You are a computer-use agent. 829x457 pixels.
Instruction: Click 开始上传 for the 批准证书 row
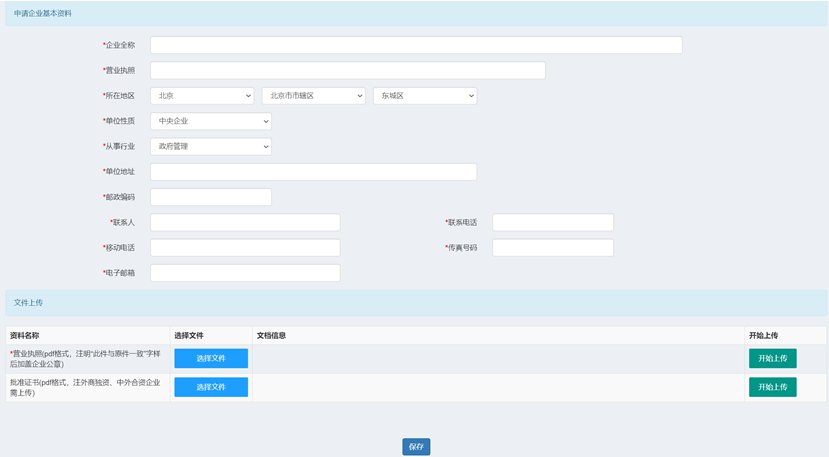click(x=772, y=387)
